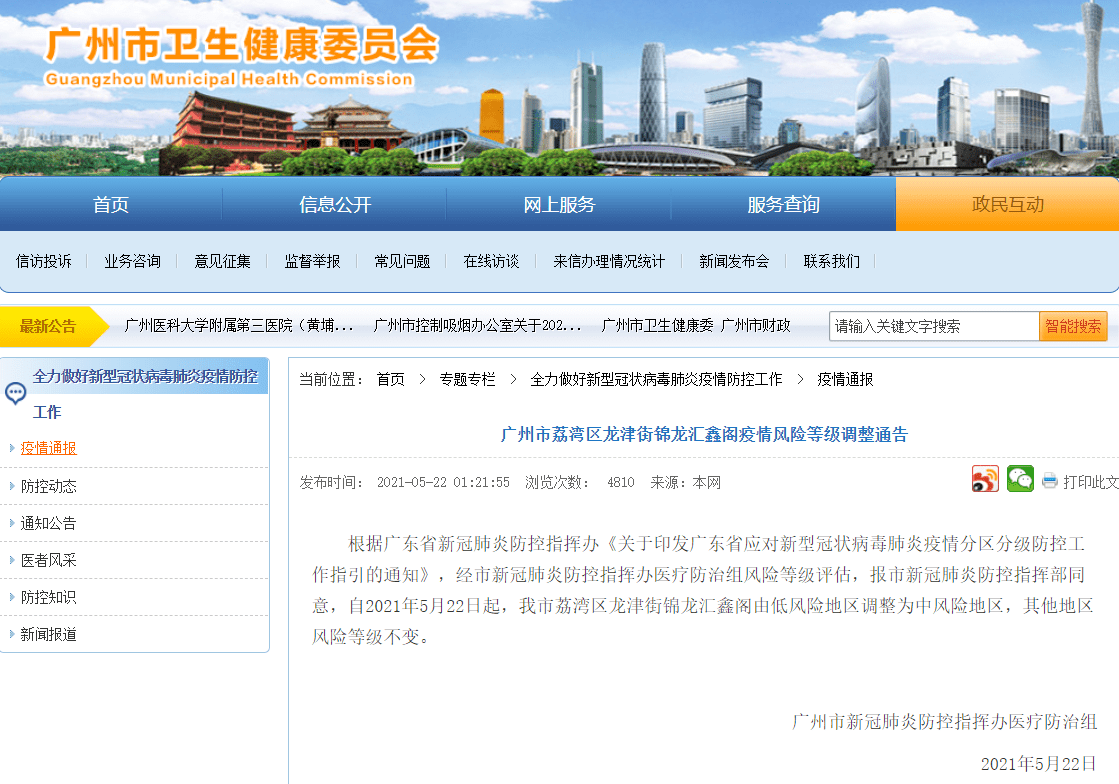Image resolution: width=1119 pixels, height=784 pixels.
Task: Open 新闻报道 in sidebar
Action: point(49,635)
